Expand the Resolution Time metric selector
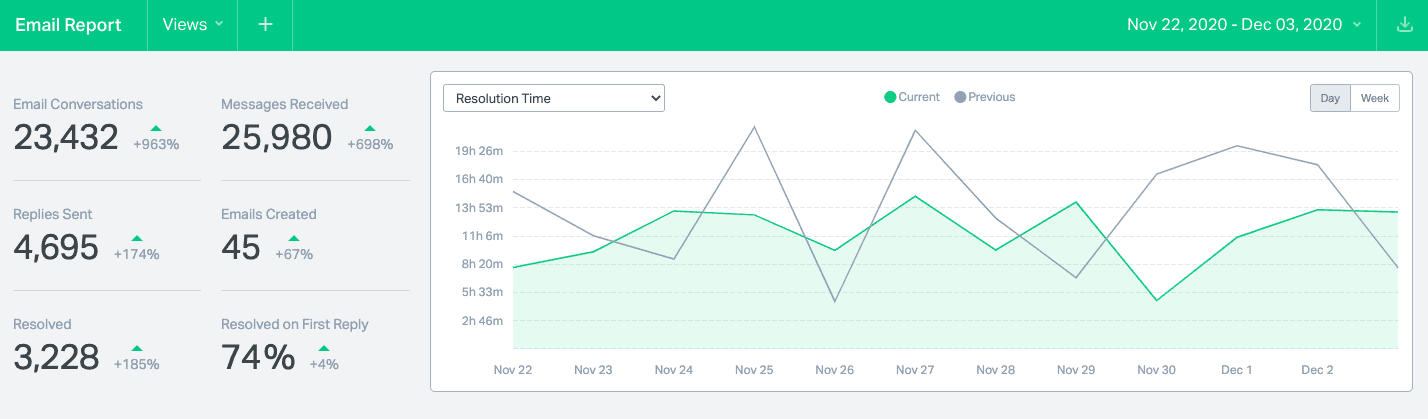This screenshot has height=419, width=1428. [x=554, y=98]
